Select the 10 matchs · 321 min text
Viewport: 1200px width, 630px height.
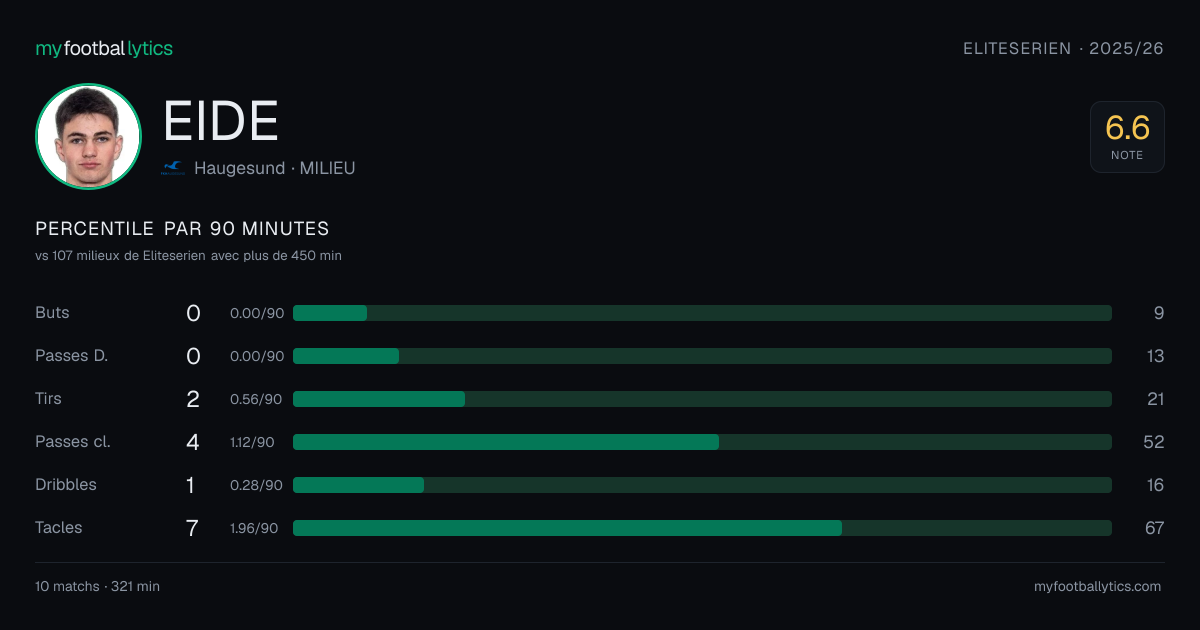click(x=97, y=587)
